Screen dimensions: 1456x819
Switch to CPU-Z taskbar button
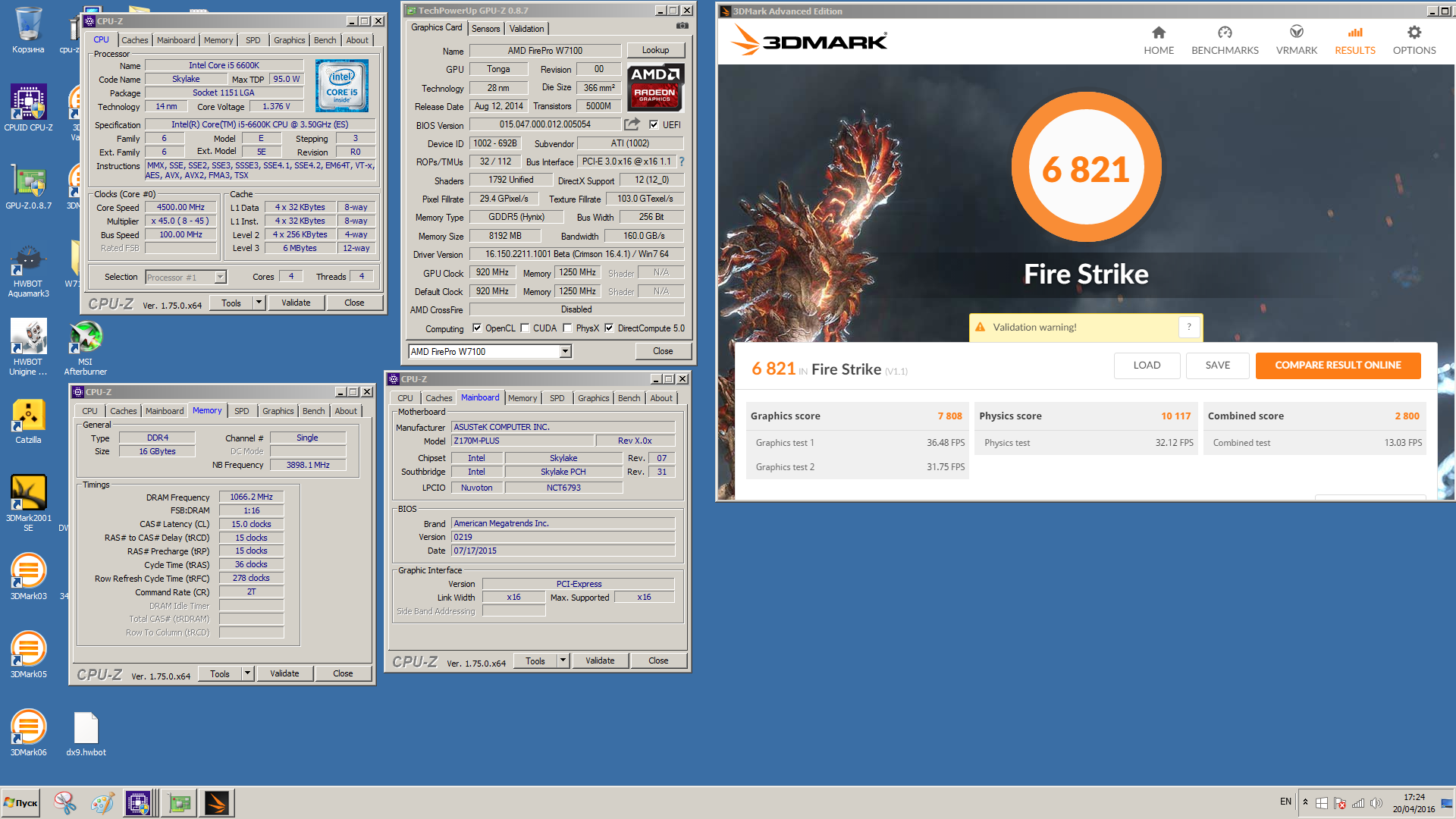coord(139,802)
